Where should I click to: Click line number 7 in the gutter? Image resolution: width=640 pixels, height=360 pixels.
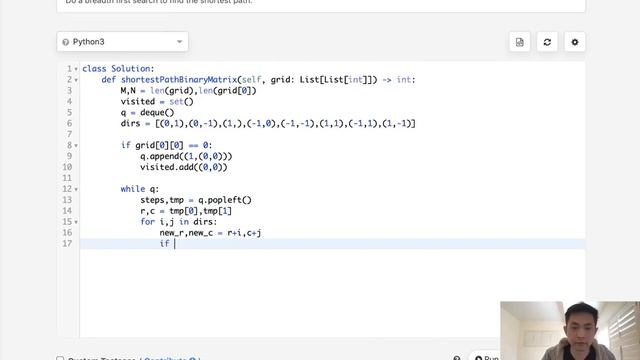69,134
